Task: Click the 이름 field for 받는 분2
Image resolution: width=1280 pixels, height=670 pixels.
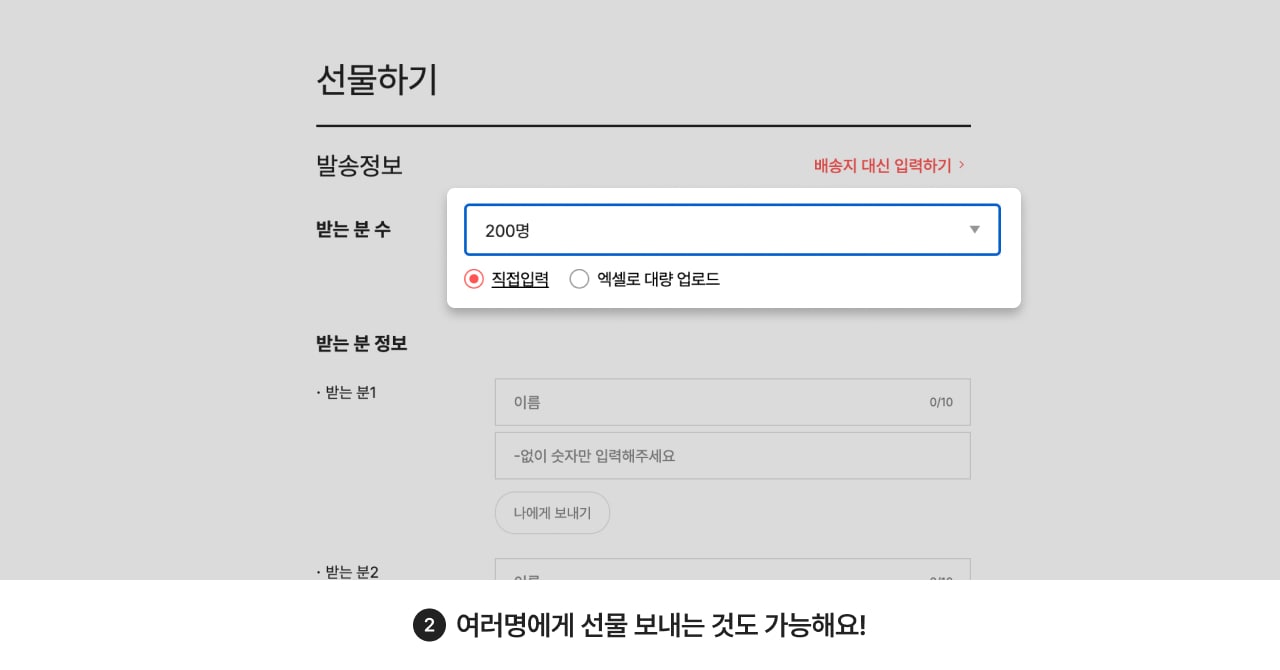Action: pos(732,569)
